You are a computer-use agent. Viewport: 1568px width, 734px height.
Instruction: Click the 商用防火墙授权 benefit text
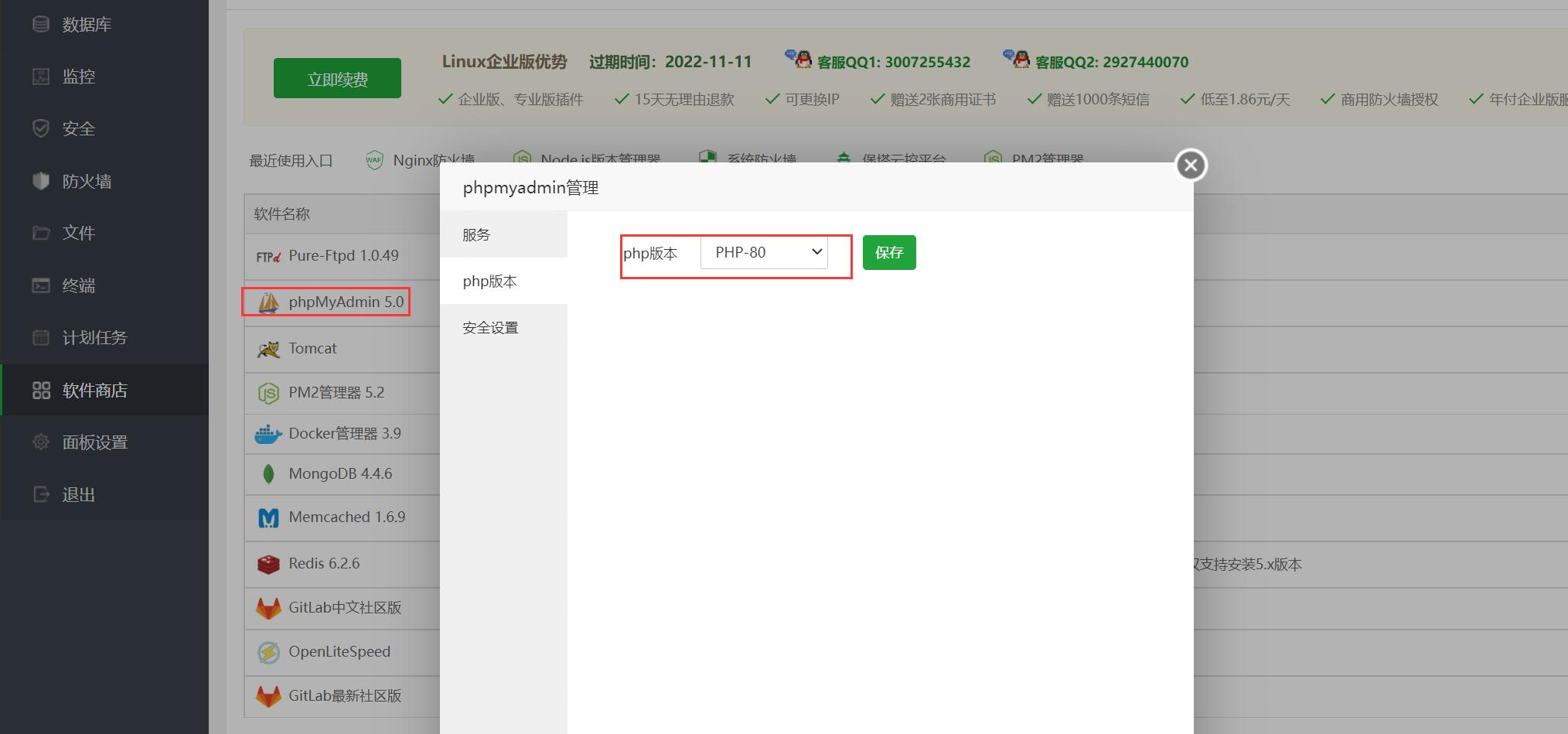(x=1389, y=100)
